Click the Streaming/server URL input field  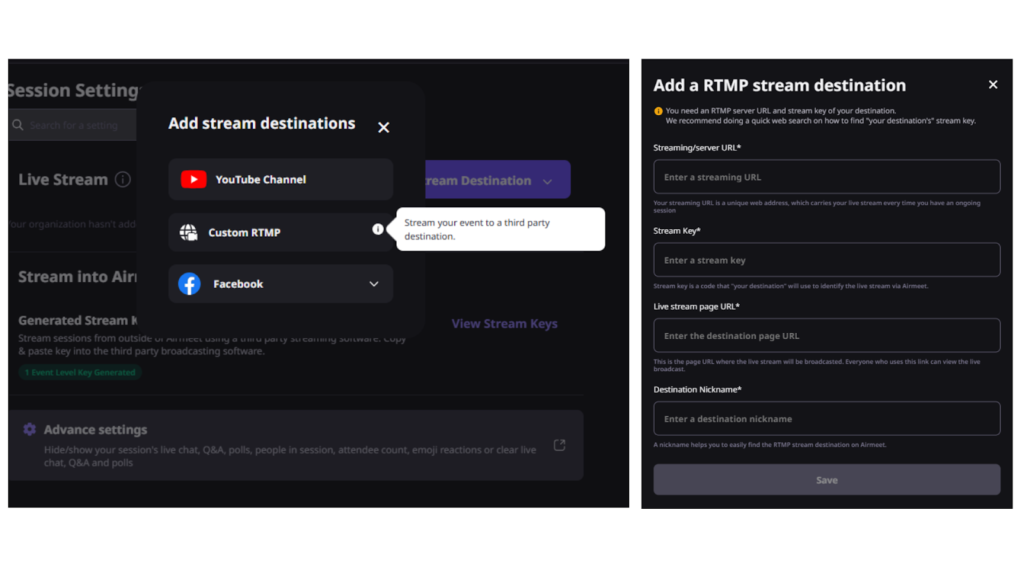pos(826,176)
